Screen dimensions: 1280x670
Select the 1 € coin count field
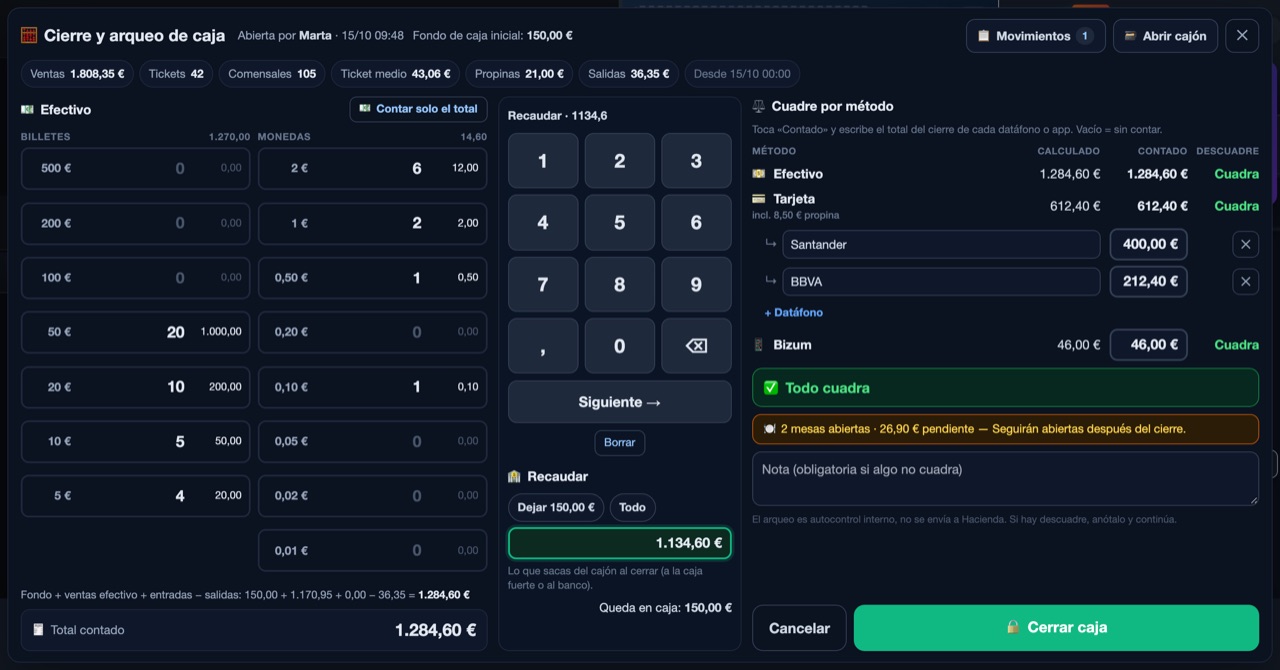coord(373,223)
